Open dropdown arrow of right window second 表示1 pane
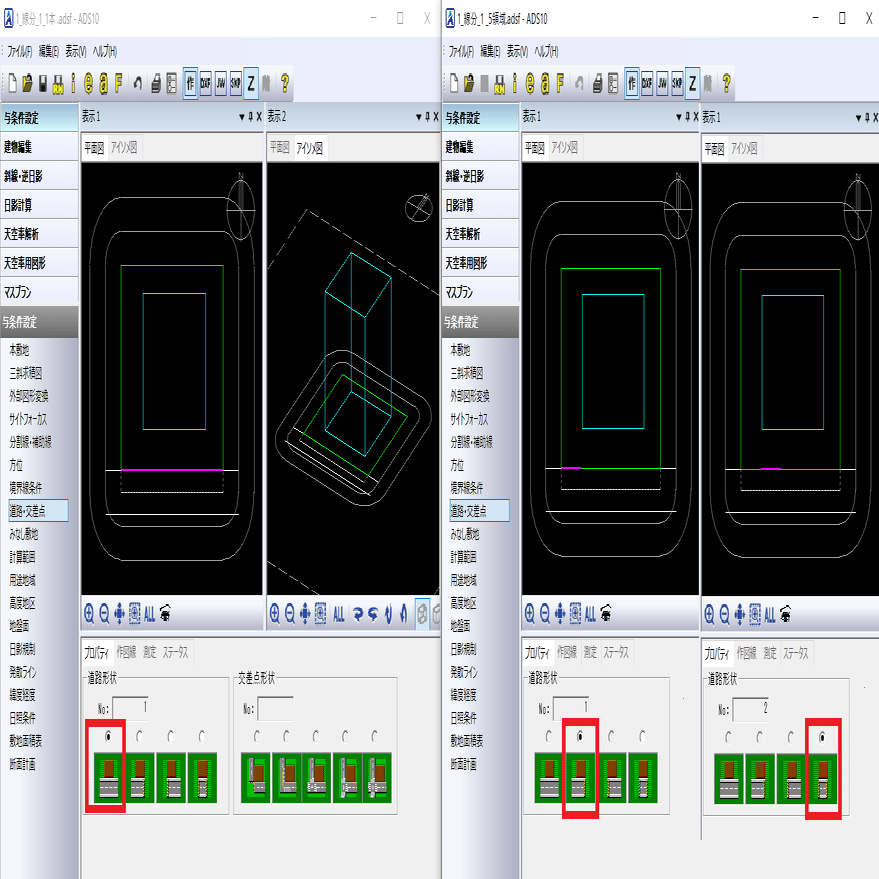Image resolution: width=879 pixels, height=879 pixels. [858, 117]
